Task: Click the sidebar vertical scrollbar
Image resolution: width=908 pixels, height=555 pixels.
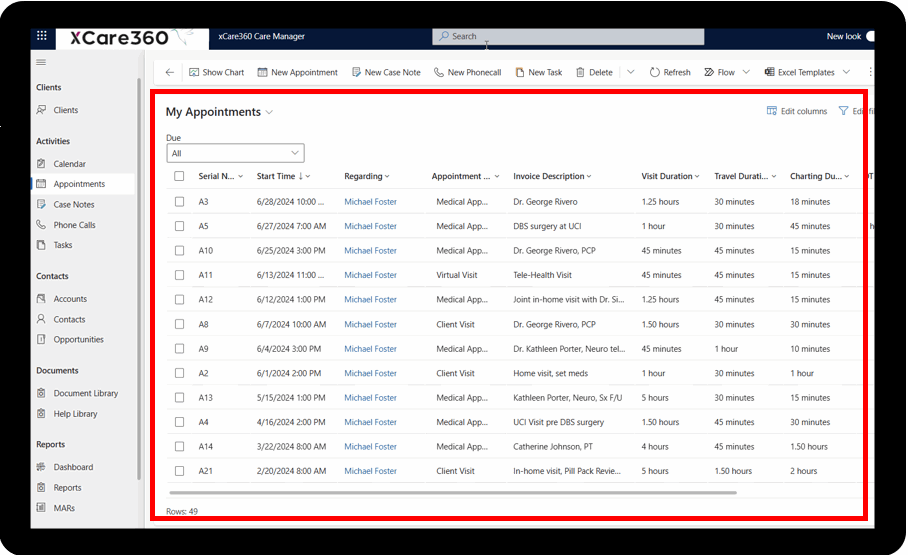Action: point(139,278)
